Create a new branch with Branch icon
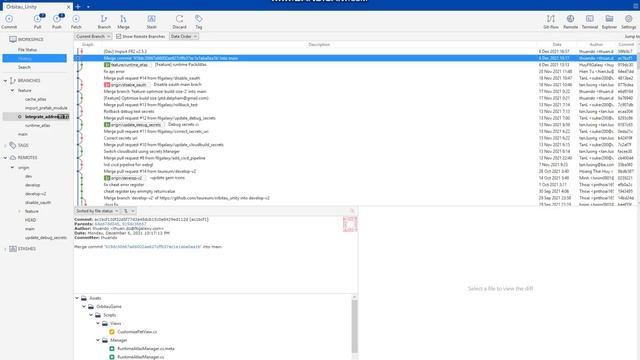The image size is (640, 360). click(x=104, y=19)
